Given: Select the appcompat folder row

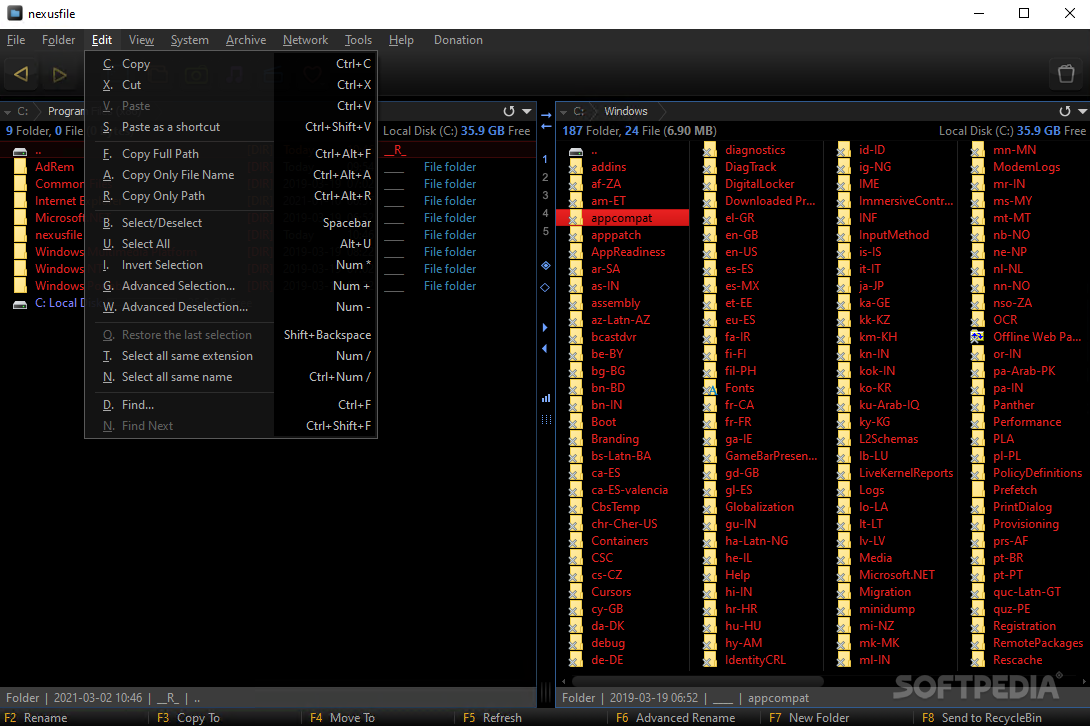Looking at the screenshot, I should tap(622, 218).
